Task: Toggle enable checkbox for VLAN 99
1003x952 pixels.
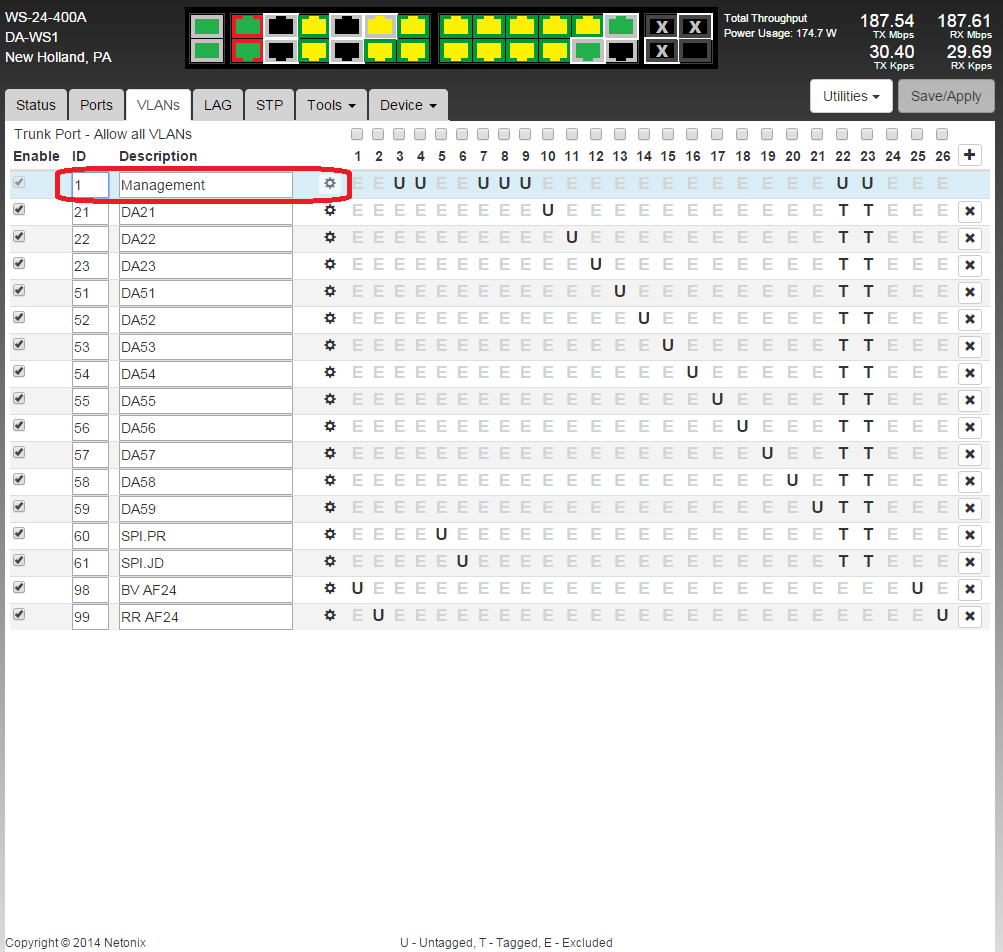Action: [19, 614]
